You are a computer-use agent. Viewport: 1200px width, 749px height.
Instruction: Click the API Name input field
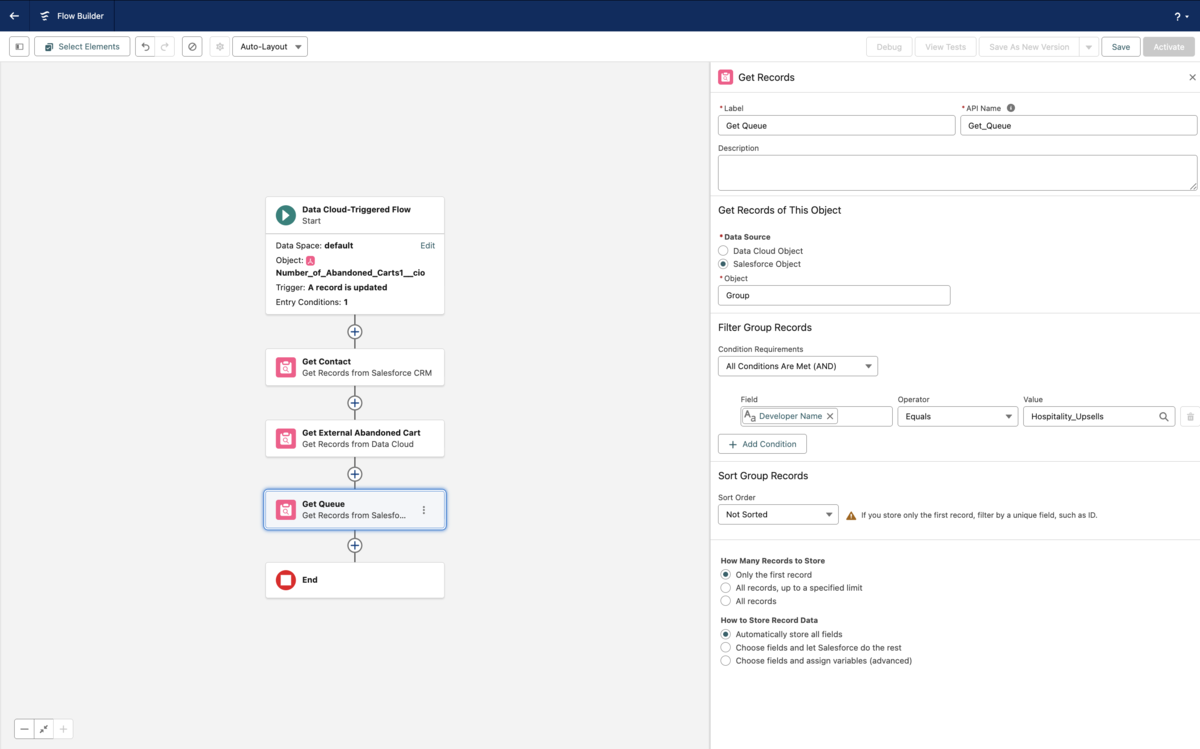tap(1078, 126)
